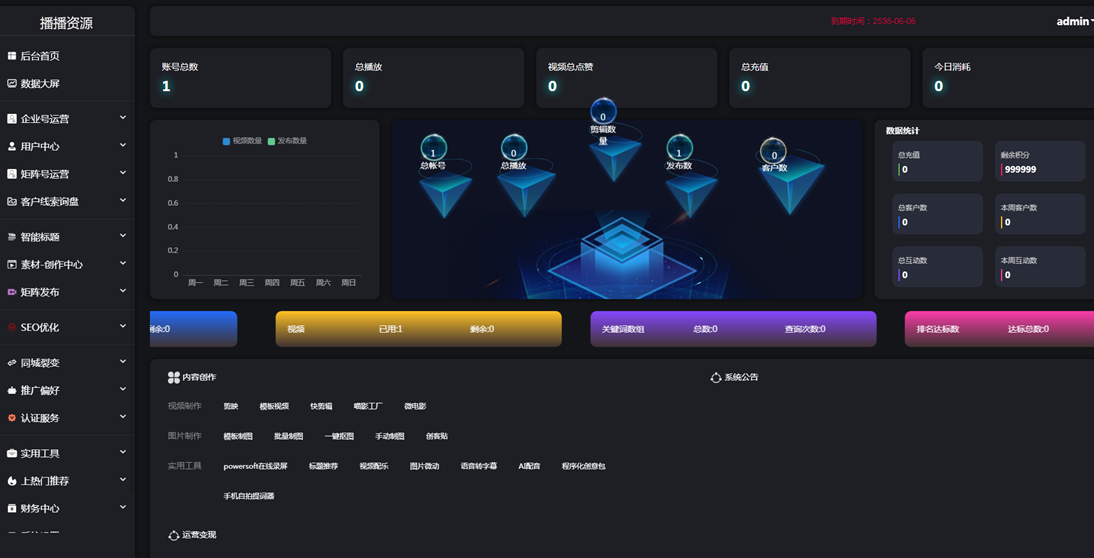Open the admin user dropdown
Viewport: 1094px width, 558px height.
click(x=1073, y=21)
